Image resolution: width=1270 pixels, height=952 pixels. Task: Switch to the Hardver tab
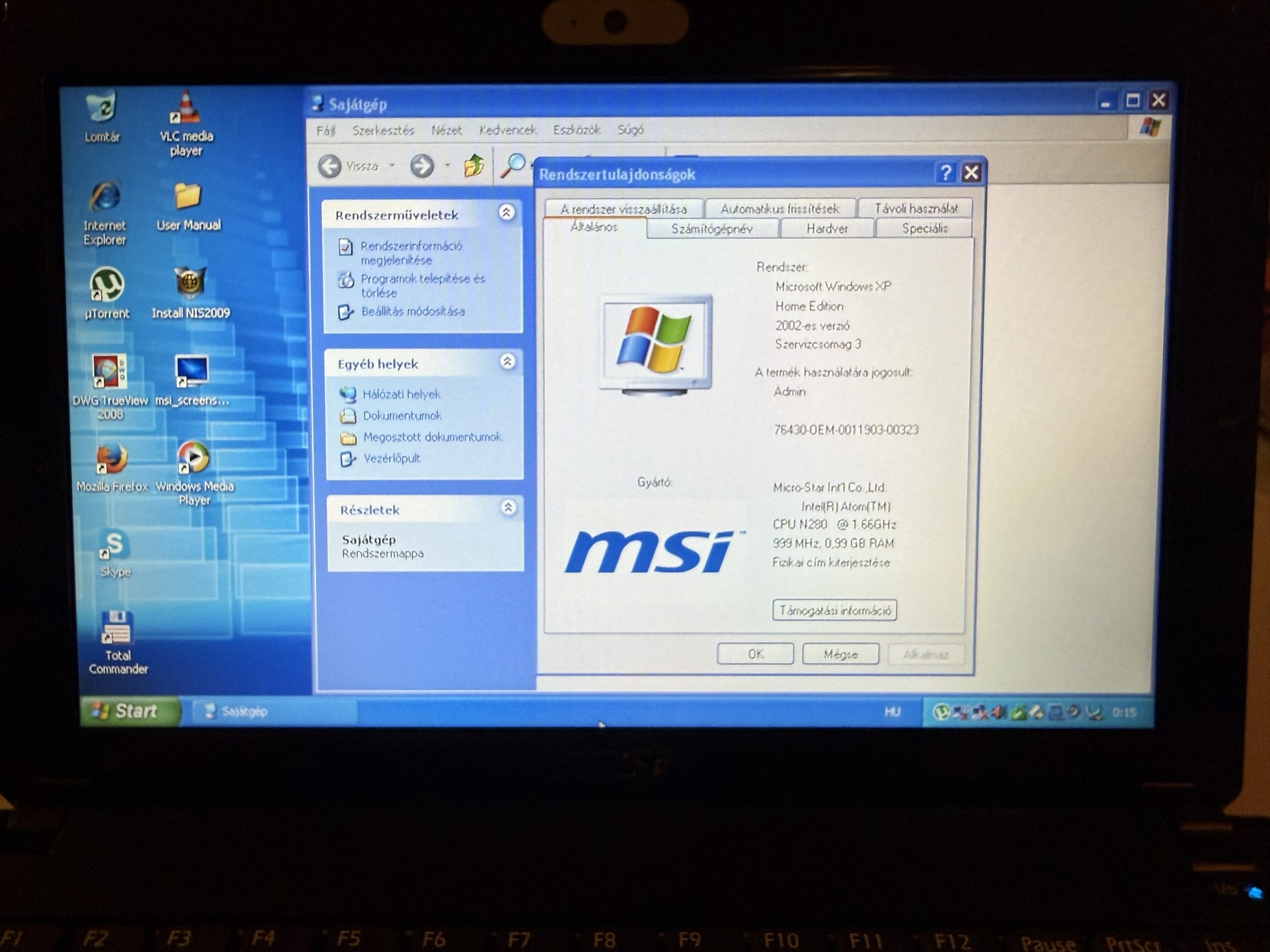click(x=827, y=229)
